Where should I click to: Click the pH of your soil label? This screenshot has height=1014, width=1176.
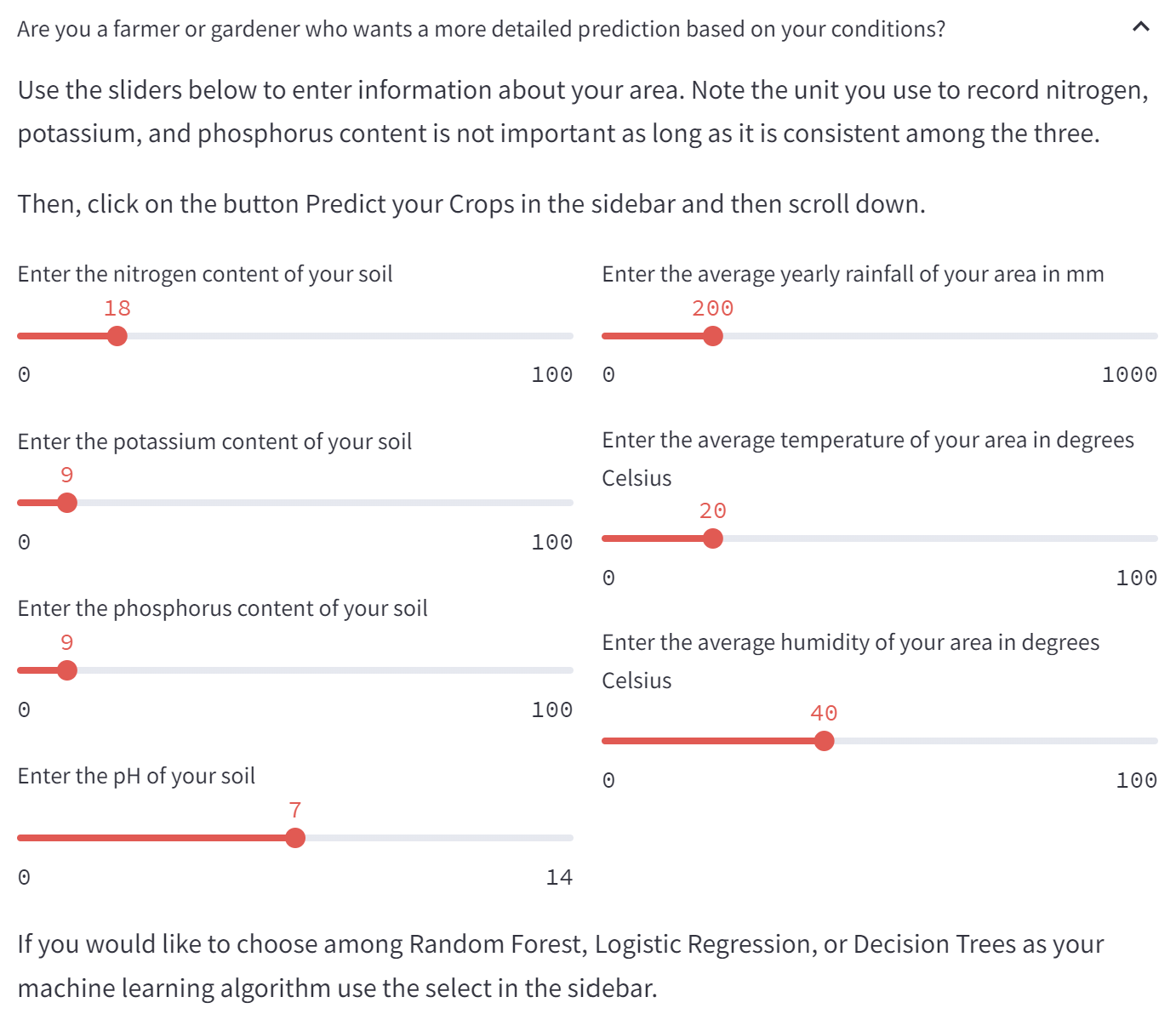pos(136,776)
